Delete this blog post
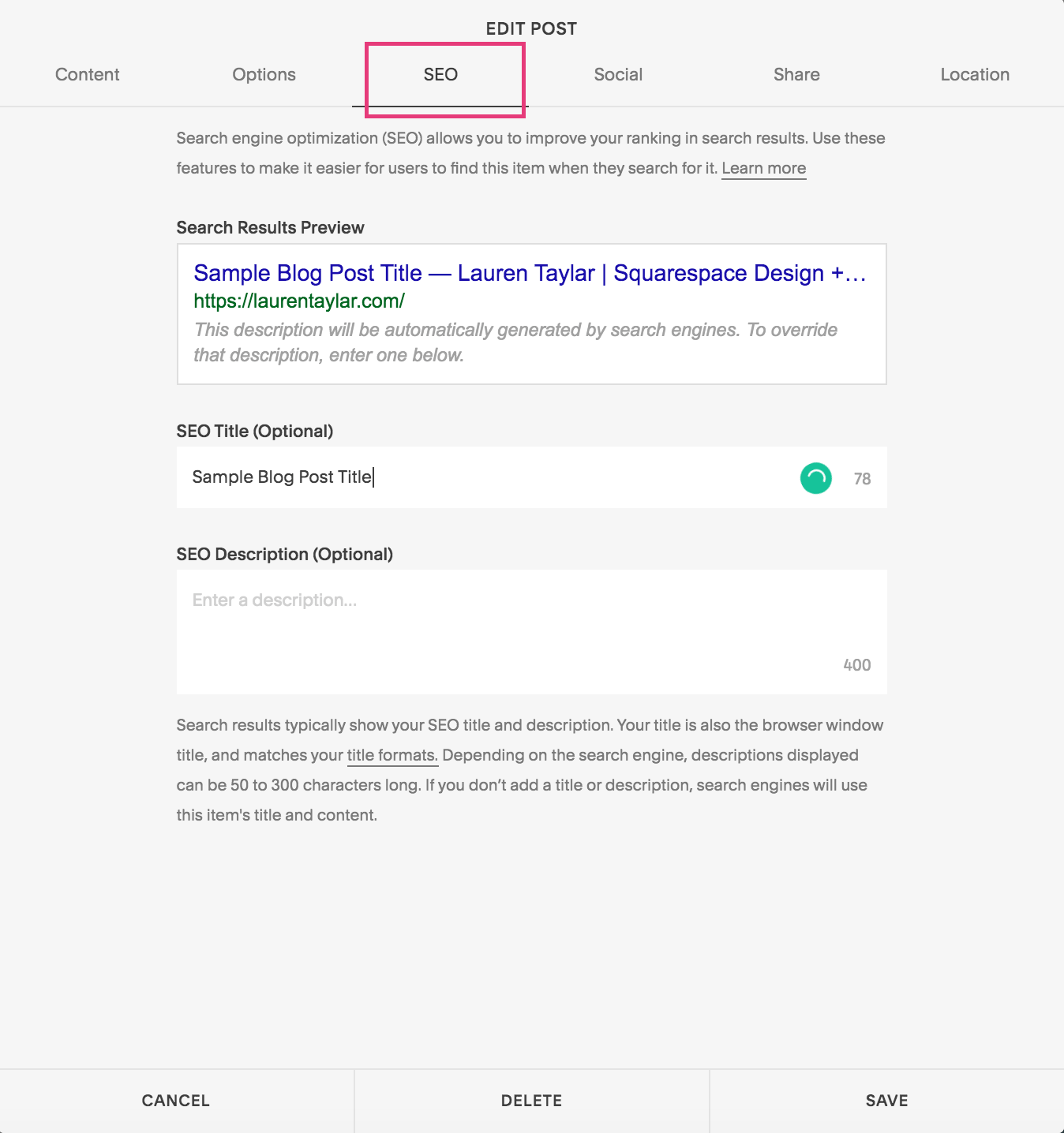 click(x=531, y=1100)
